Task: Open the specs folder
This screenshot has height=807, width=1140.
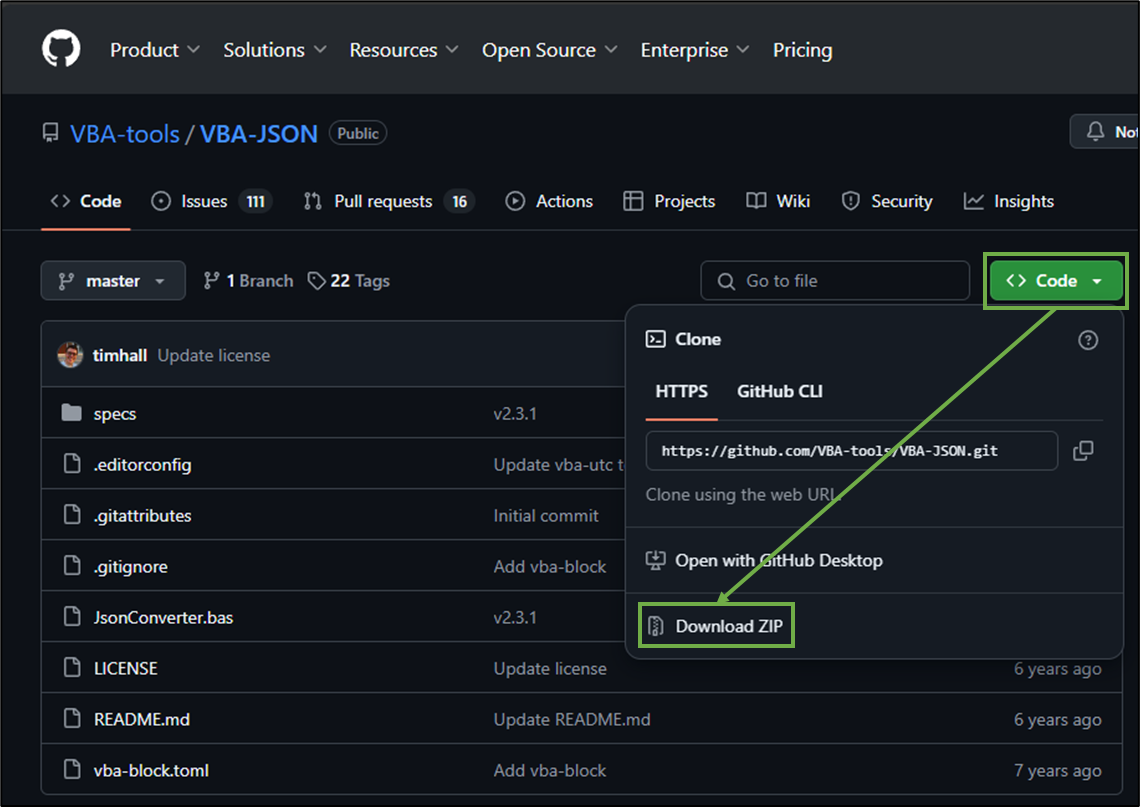Action: (115, 414)
